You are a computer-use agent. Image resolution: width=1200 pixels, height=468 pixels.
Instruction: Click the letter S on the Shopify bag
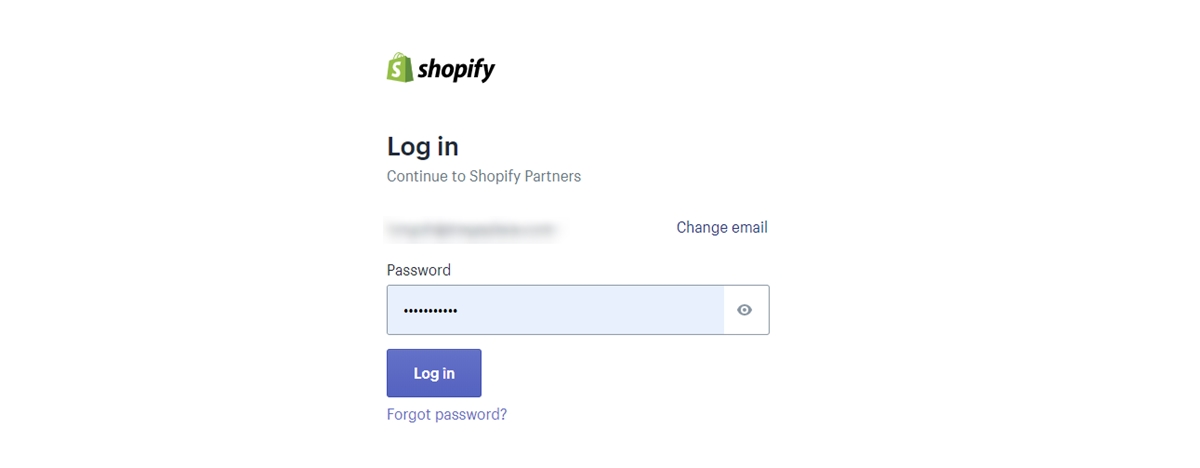coord(399,70)
